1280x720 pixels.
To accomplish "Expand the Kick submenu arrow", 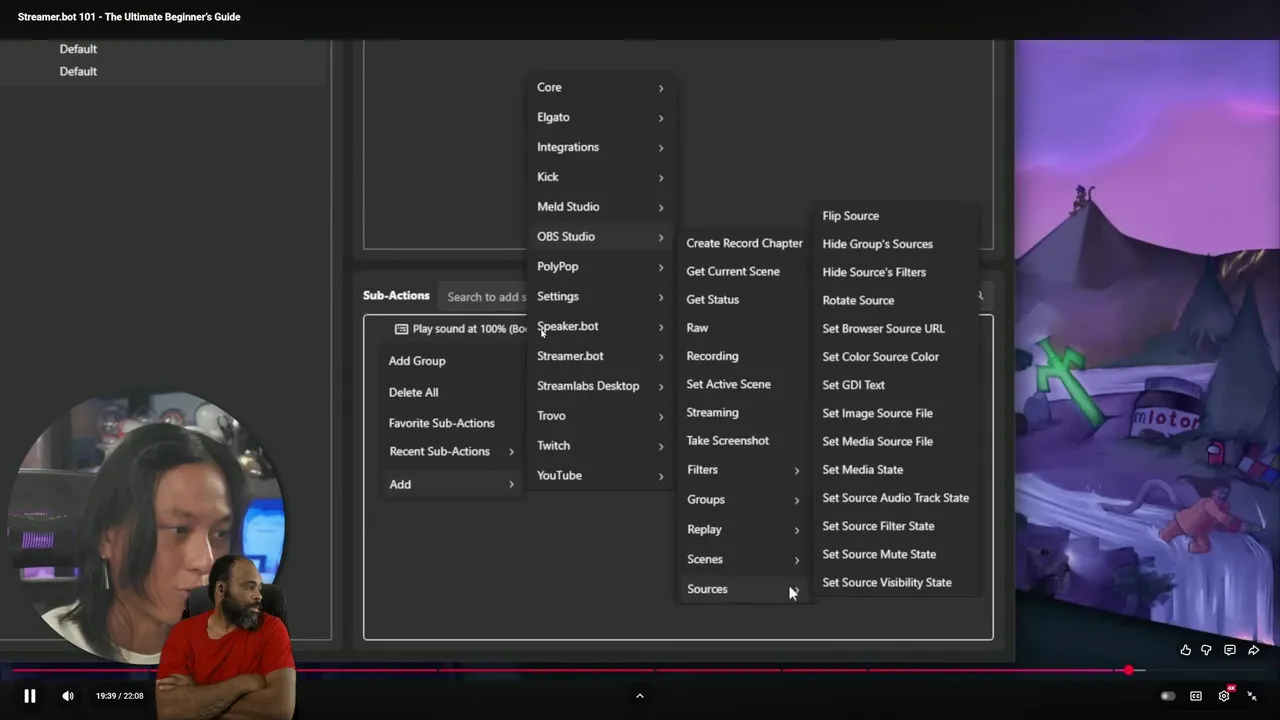I will click(661, 178).
